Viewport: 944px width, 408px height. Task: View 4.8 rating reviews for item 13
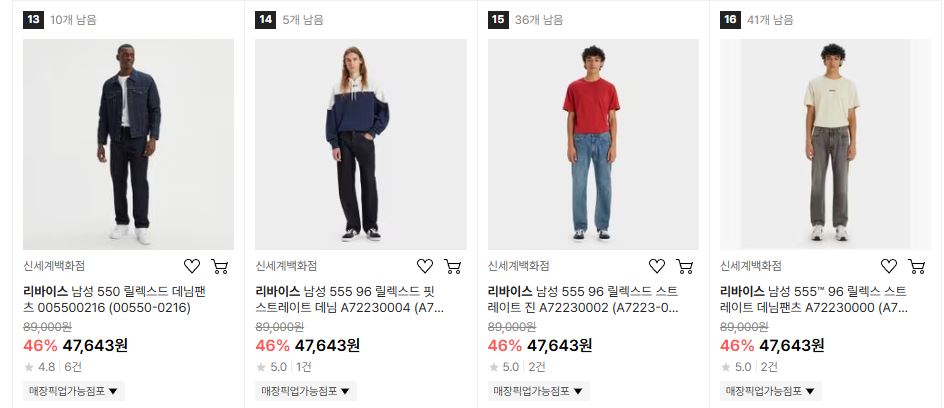(52, 366)
